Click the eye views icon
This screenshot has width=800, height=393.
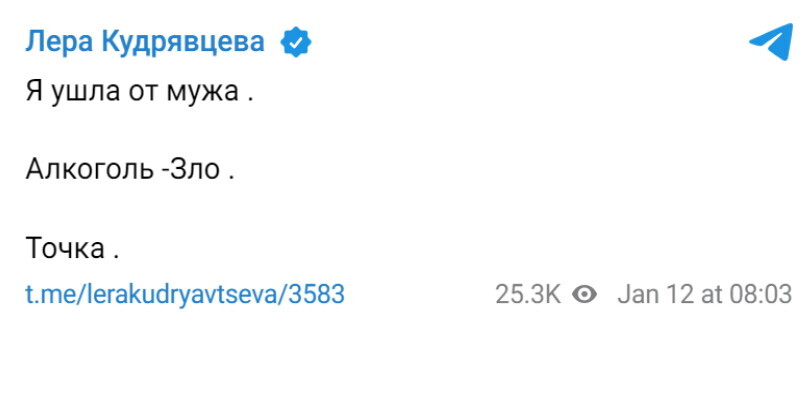point(584,294)
